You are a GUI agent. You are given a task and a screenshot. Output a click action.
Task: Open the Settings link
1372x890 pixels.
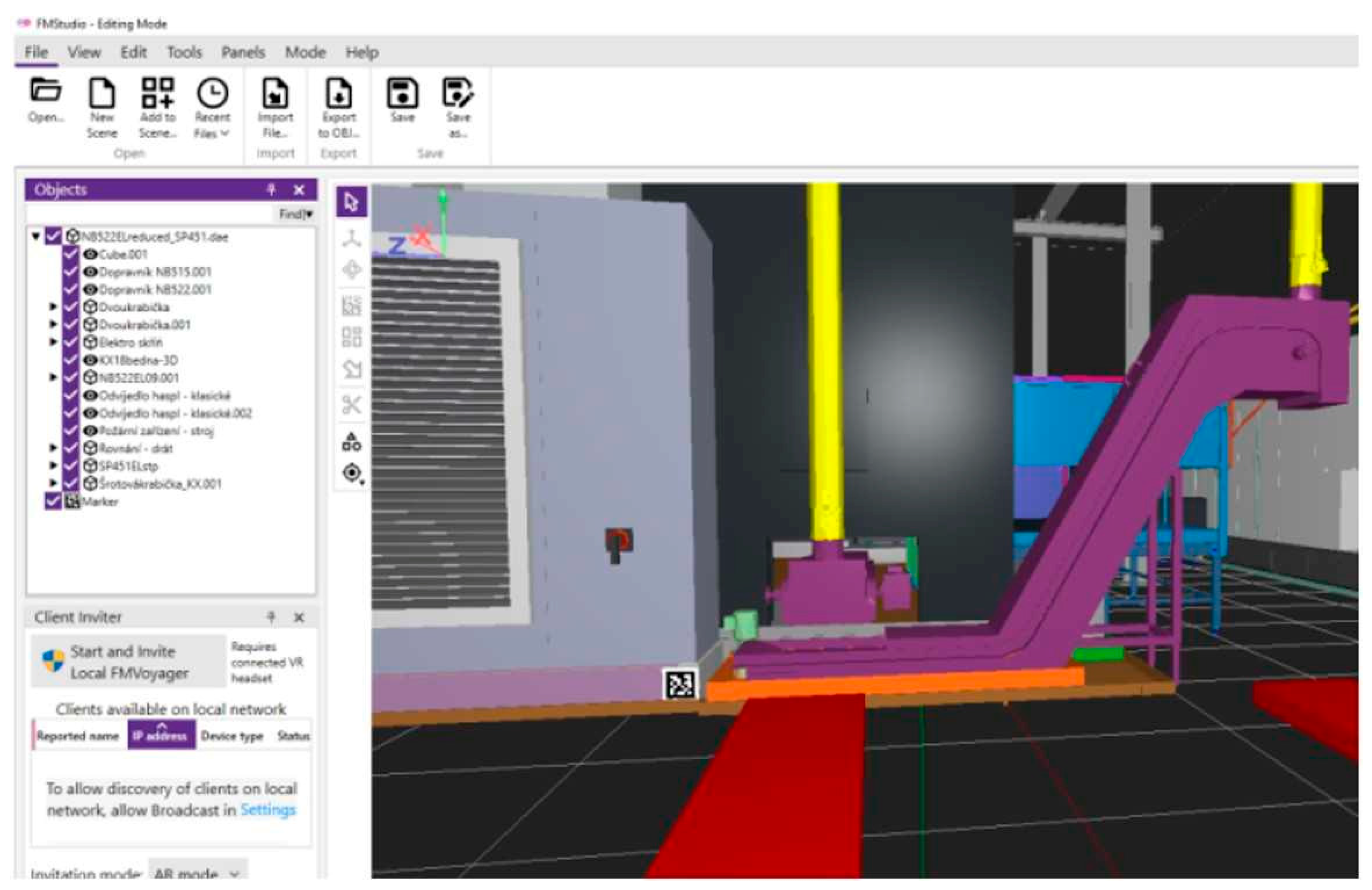pyautogui.click(x=267, y=810)
